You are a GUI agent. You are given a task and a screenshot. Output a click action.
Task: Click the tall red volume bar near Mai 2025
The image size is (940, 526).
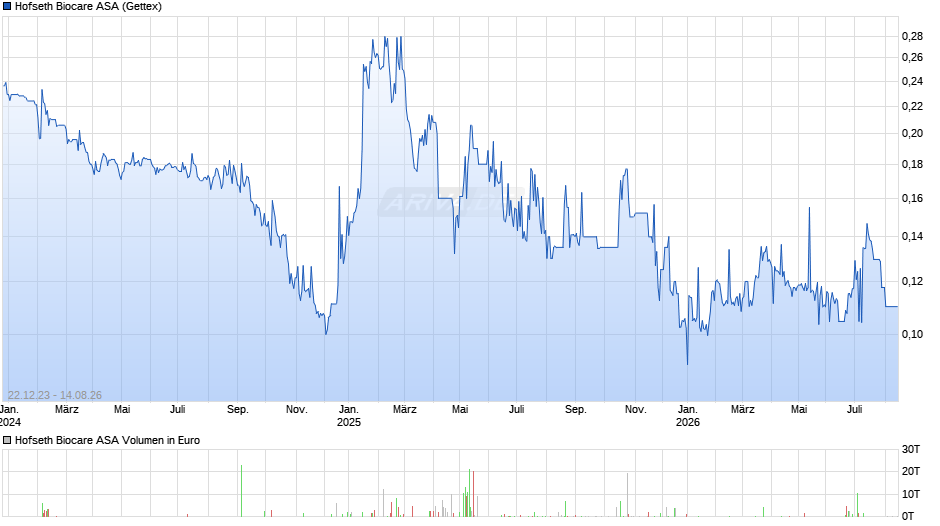[x=474, y=494]
